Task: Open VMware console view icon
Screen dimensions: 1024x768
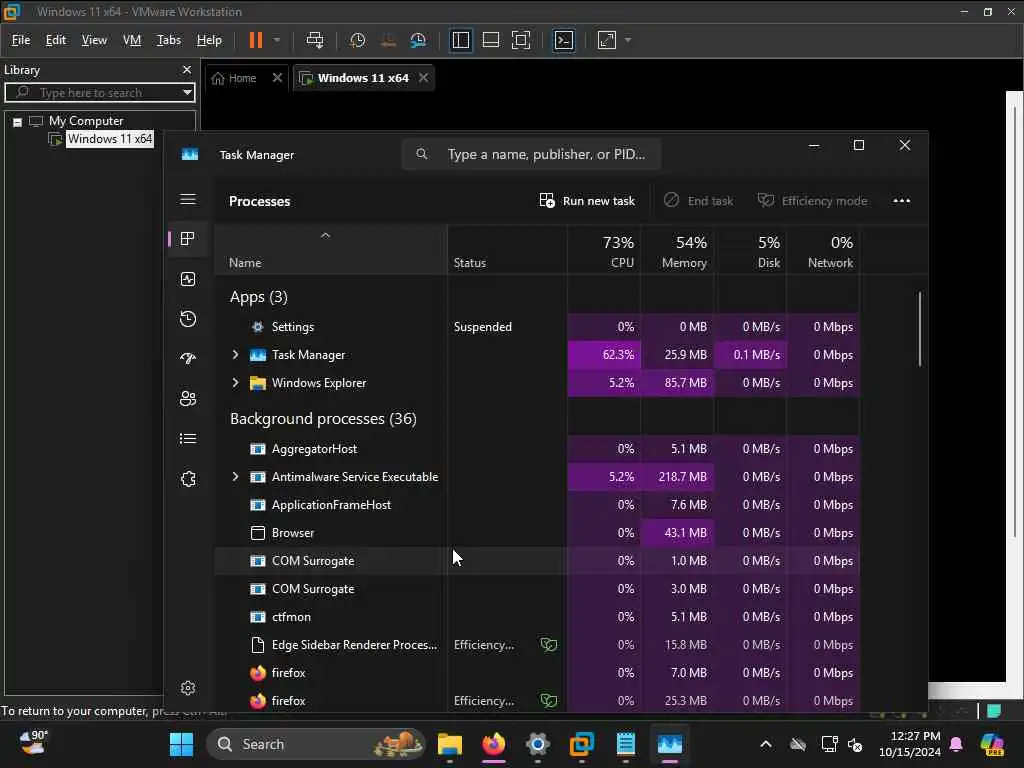Action: pos(564,40)
